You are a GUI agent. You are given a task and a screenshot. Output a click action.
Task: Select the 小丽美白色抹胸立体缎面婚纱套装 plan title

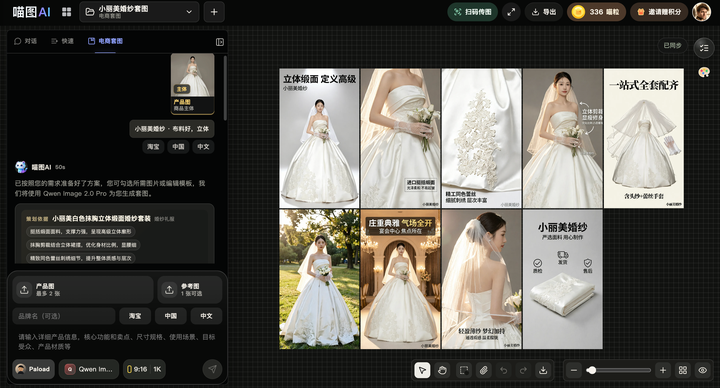coord(101,219)
